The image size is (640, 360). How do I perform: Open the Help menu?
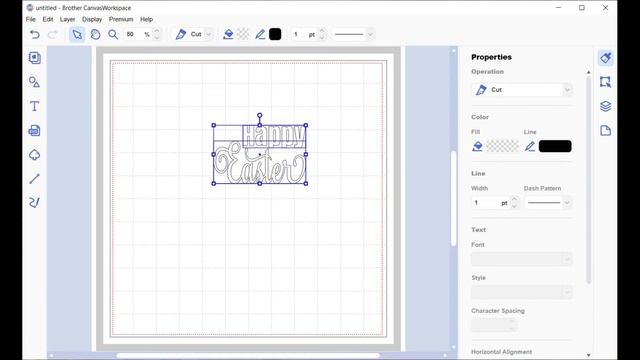(146, 19)
